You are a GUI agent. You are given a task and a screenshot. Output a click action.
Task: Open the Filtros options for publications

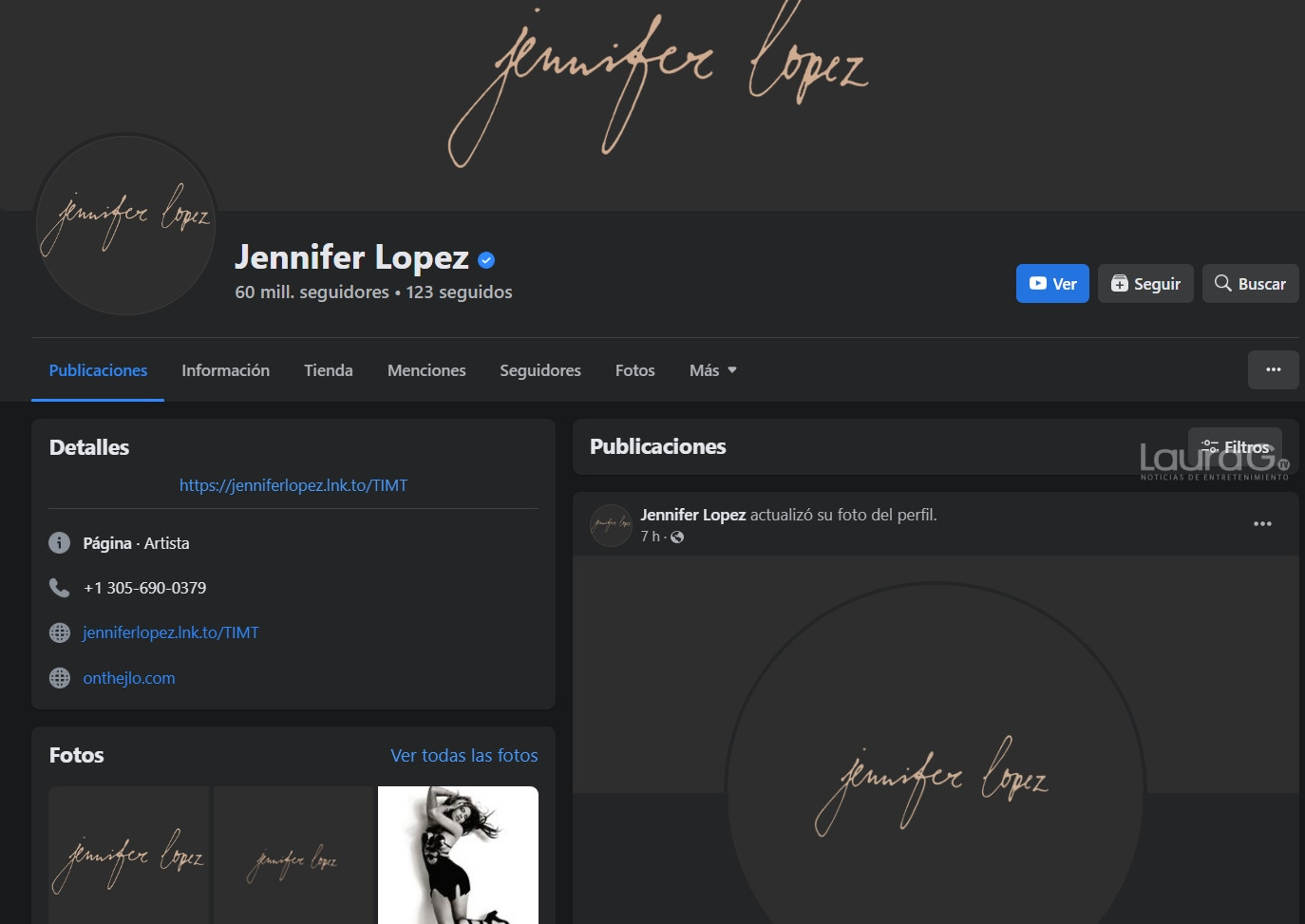pos(1235,447)
